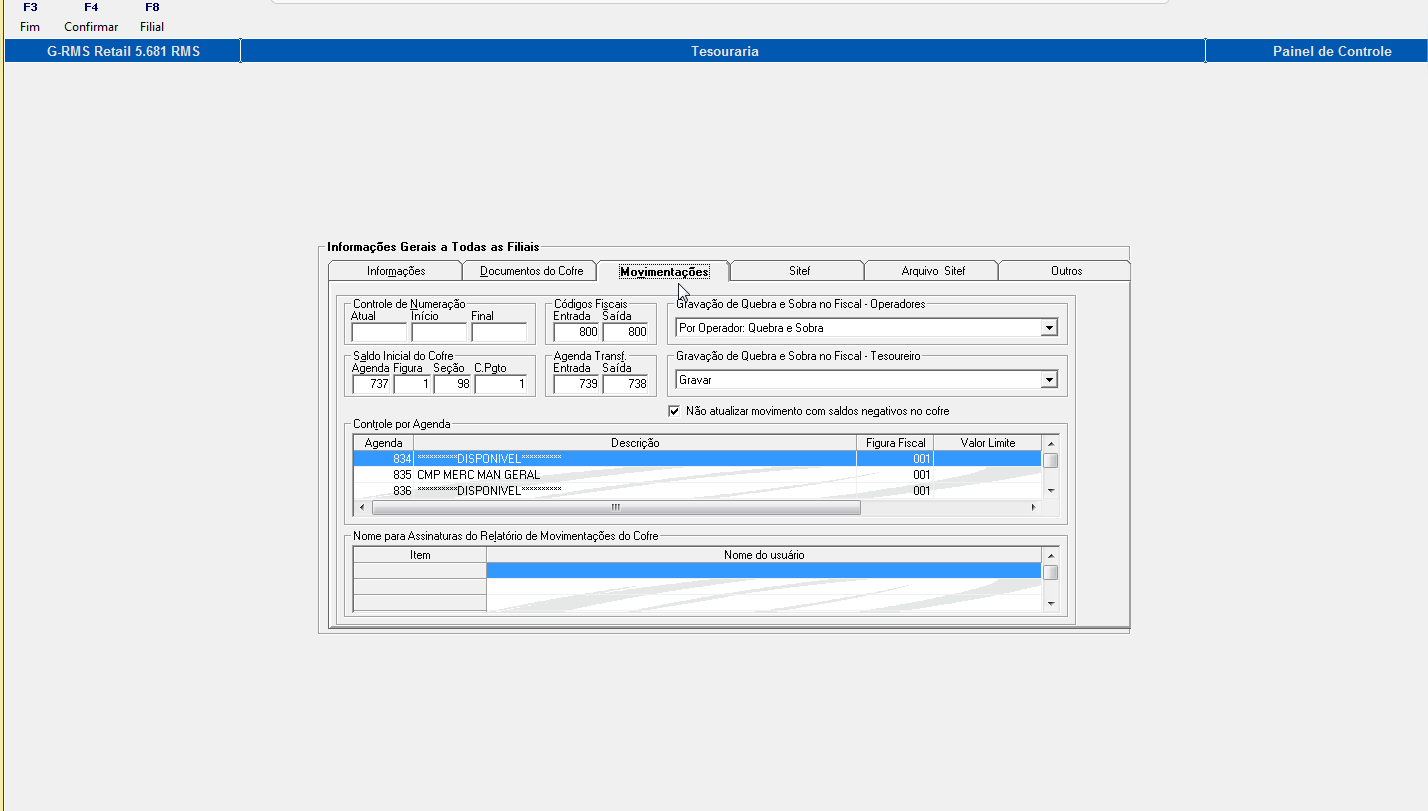Image resolution: width=1428 pixels, height=811 pixels.
Task: Click the Figura Fiscal column header
Action: 895,443
